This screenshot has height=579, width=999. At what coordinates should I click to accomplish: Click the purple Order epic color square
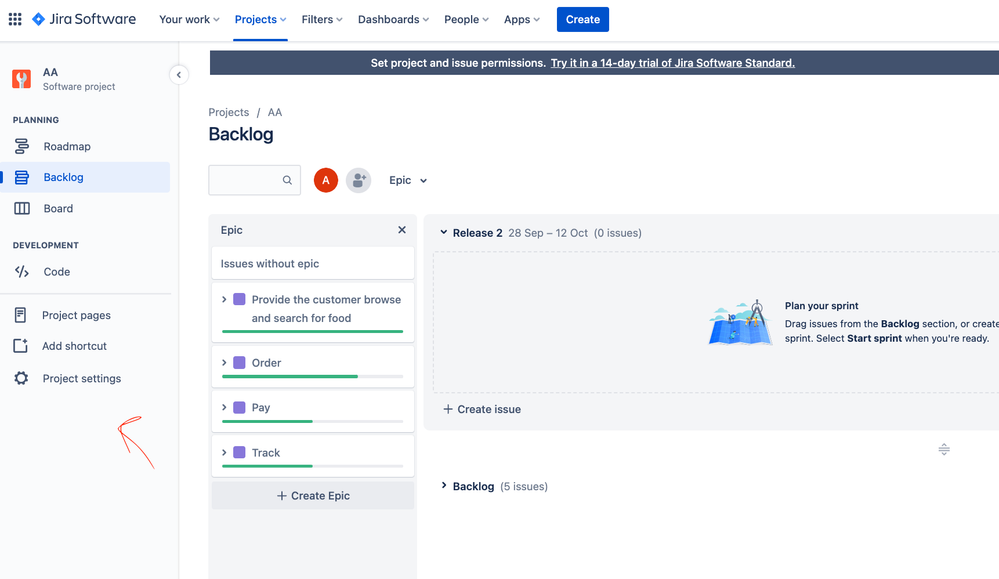(x=240, y=362)
